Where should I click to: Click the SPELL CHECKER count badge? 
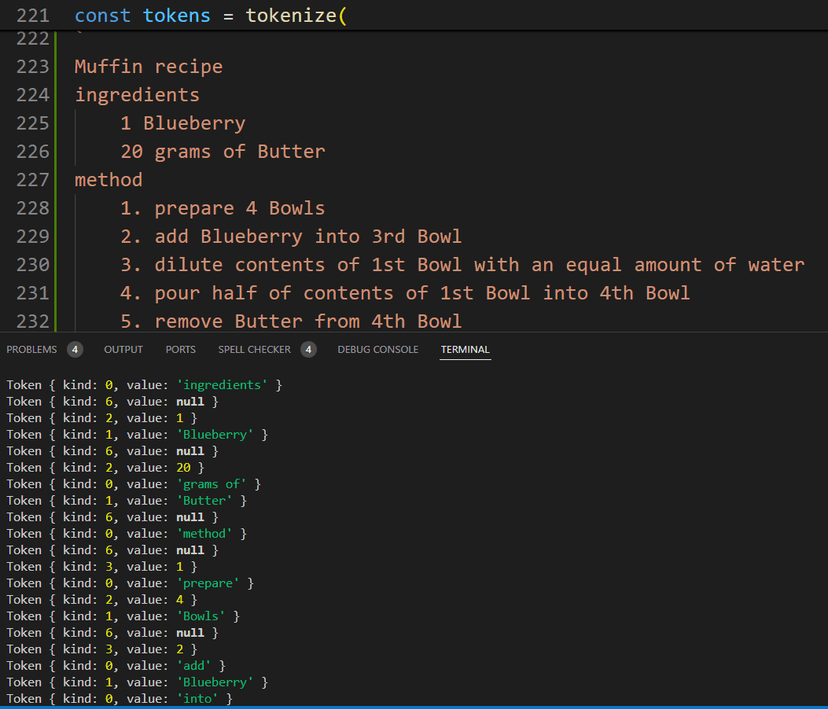click(x=309, y=349)
